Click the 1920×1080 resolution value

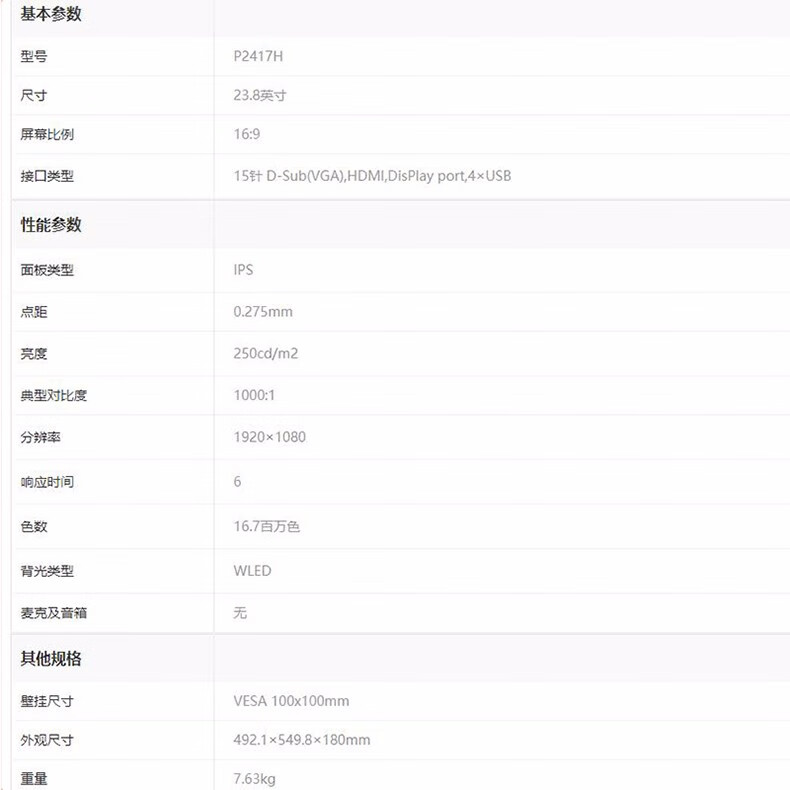270,437
